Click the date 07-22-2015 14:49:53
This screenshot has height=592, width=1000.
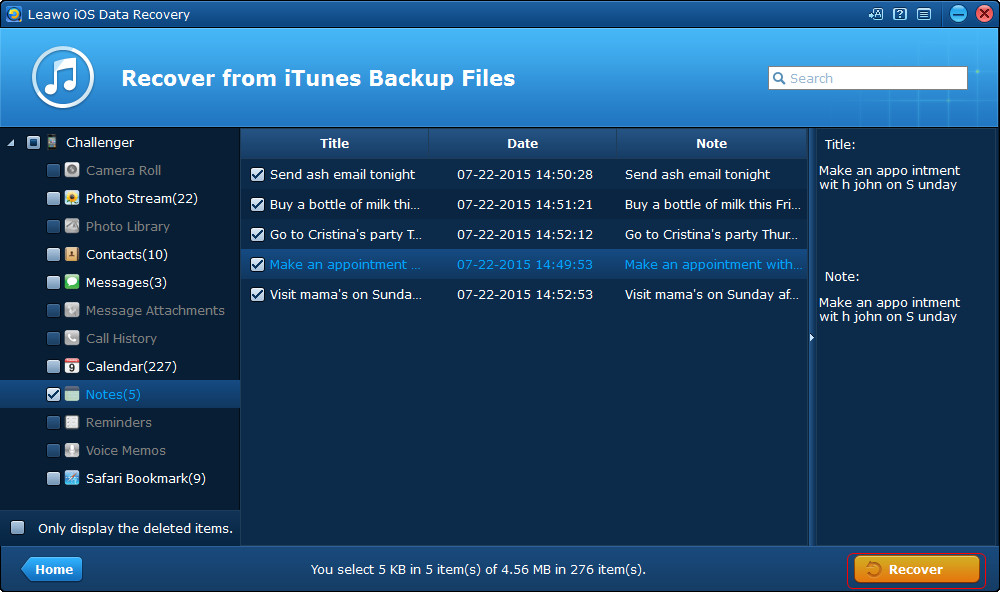tap(525, 264)
